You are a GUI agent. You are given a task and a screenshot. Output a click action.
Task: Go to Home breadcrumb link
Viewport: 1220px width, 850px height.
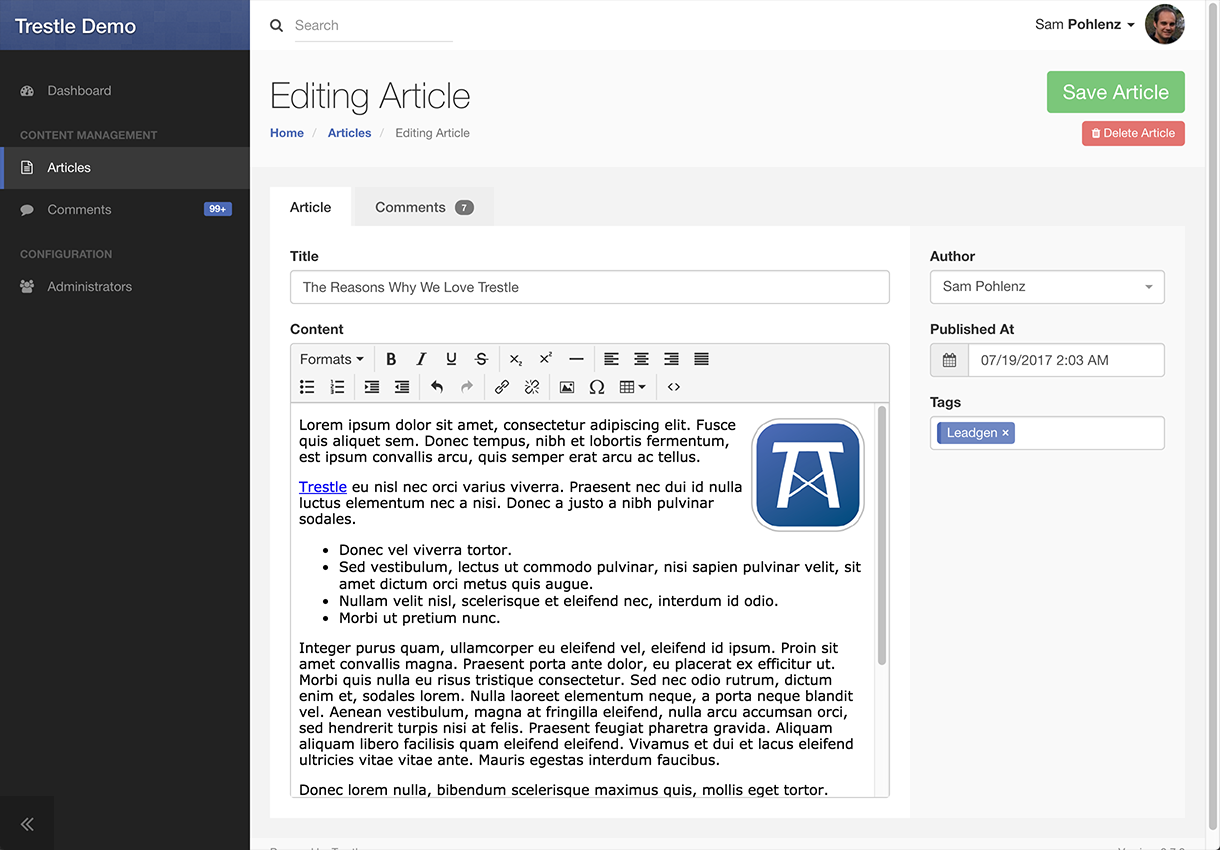[x=287, y=133]
